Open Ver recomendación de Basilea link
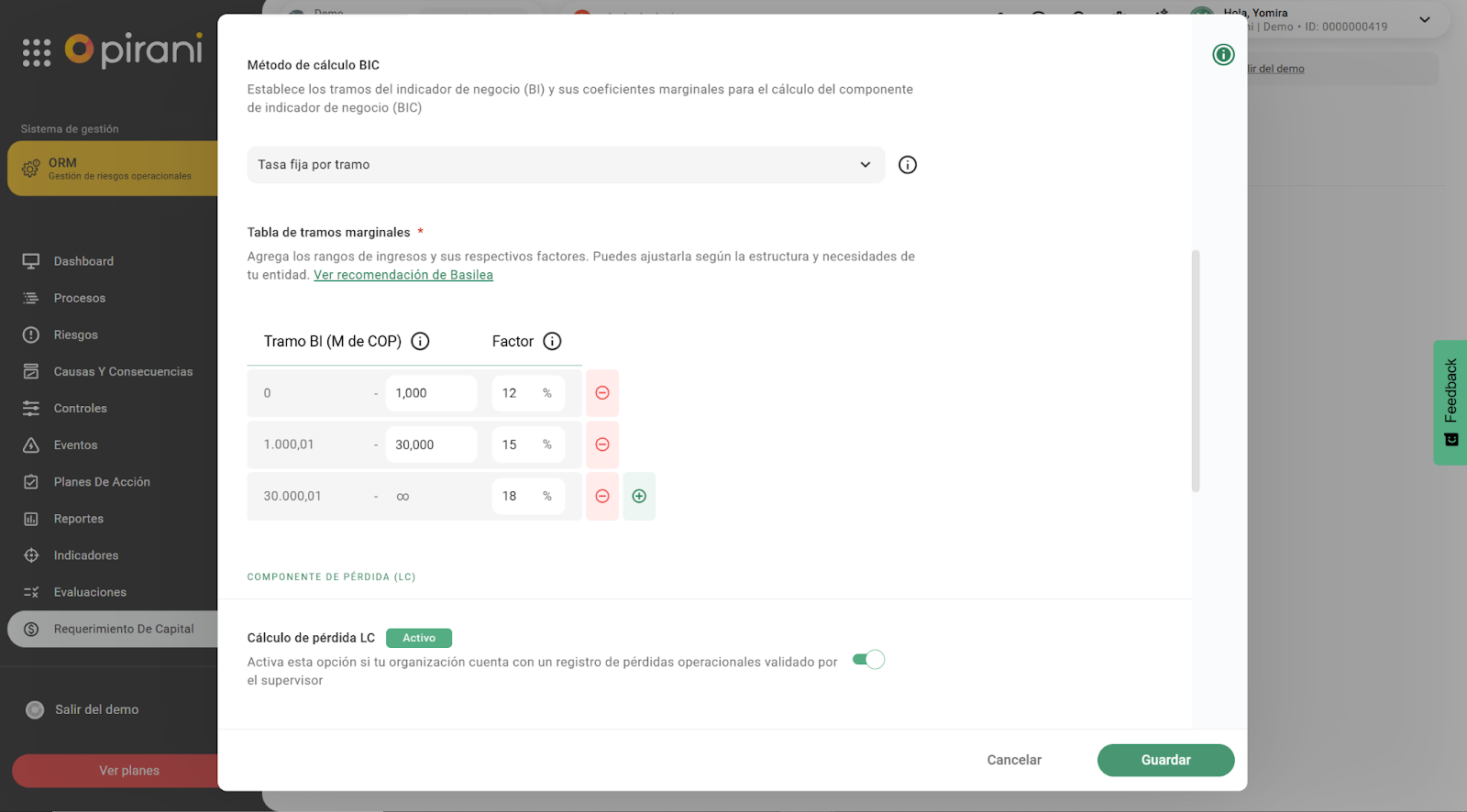 [x=403, y=275]
